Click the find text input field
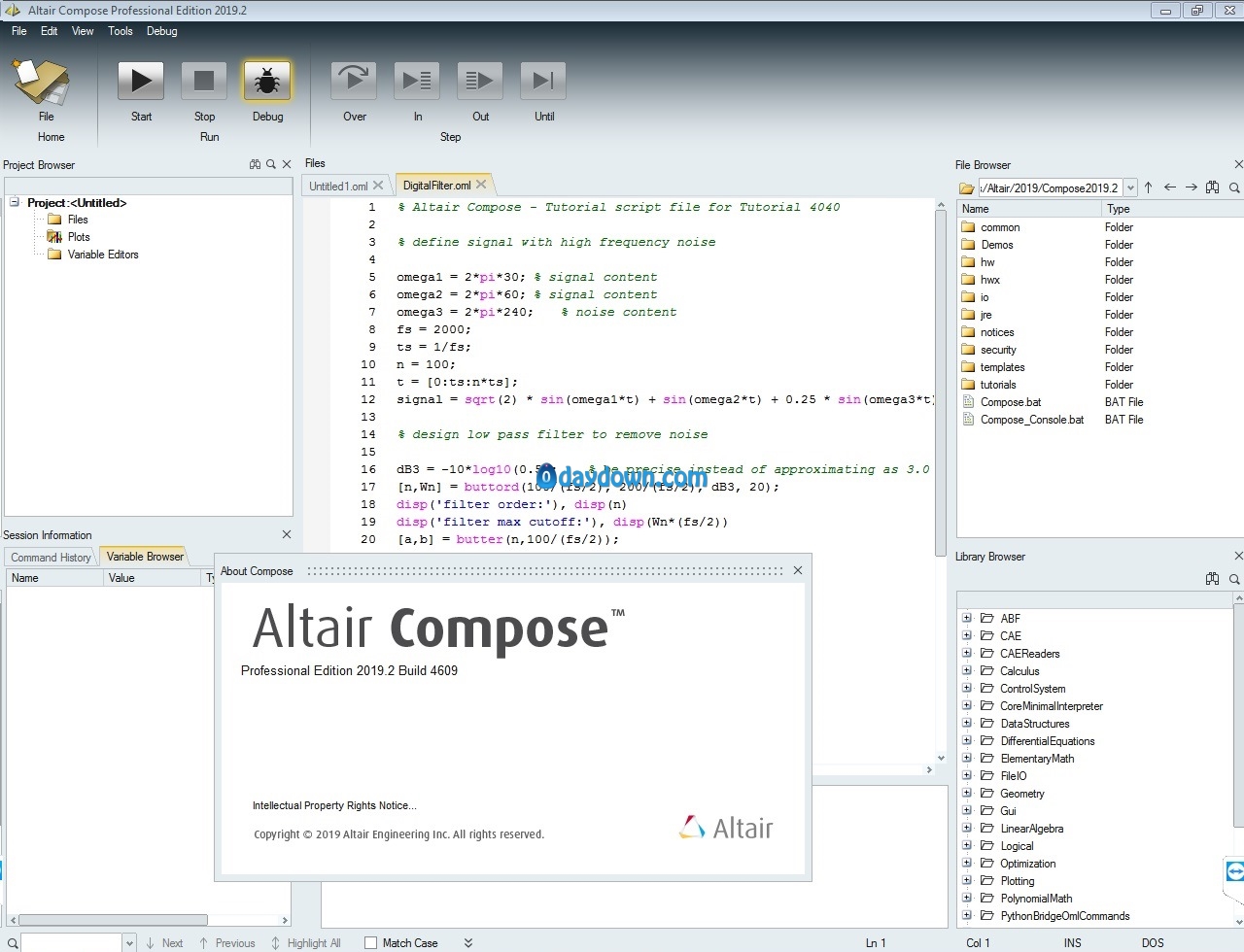Image resolution: width=1244 pixels, height=952 pixels. coord(72,943)
